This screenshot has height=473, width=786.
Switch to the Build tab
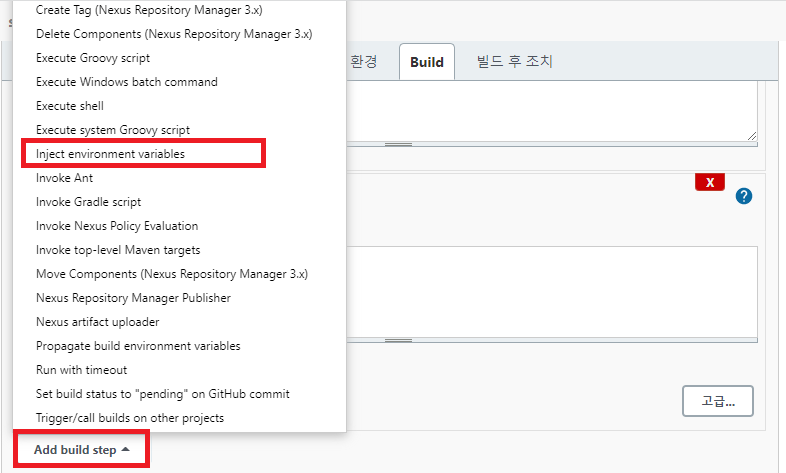click(427, 62)
